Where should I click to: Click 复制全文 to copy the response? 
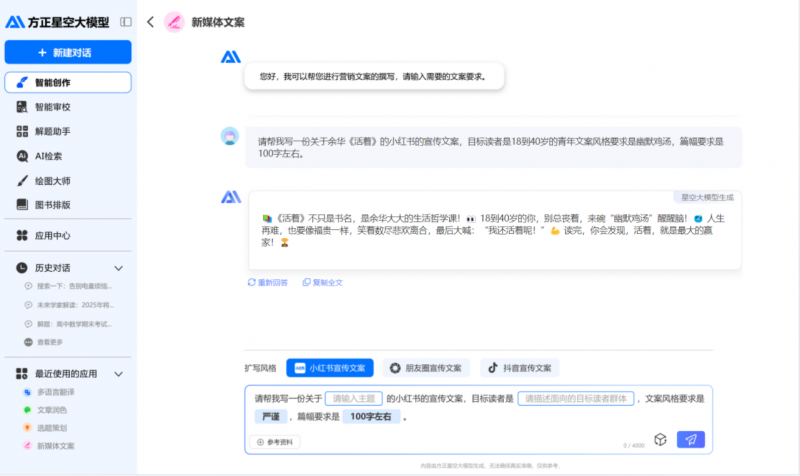tap(322, 283)
